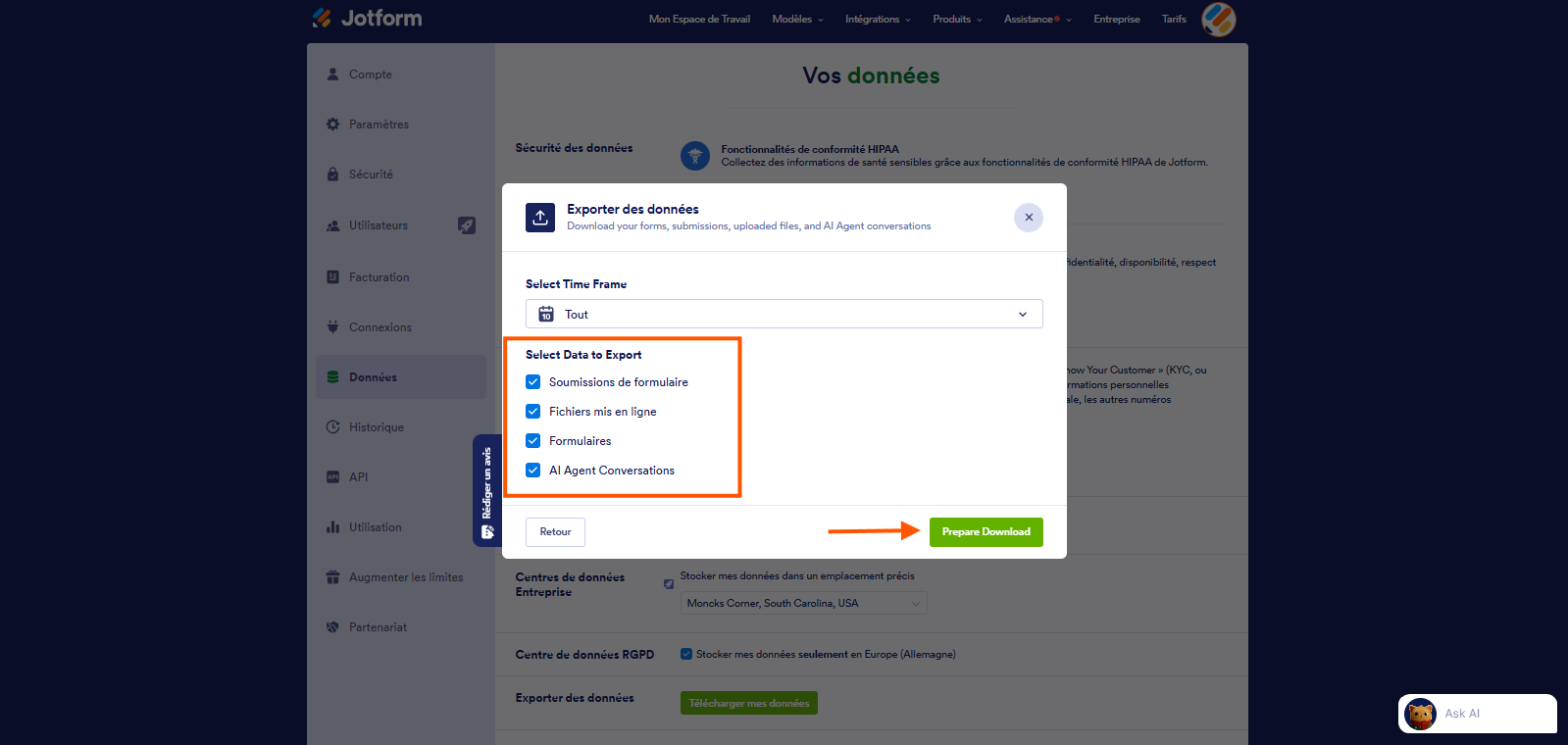Expand the Modèles menu

coord(797,19)
